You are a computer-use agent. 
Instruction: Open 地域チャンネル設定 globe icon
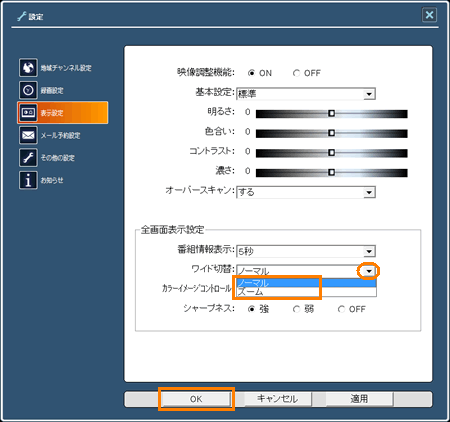[x=28, y=68]
